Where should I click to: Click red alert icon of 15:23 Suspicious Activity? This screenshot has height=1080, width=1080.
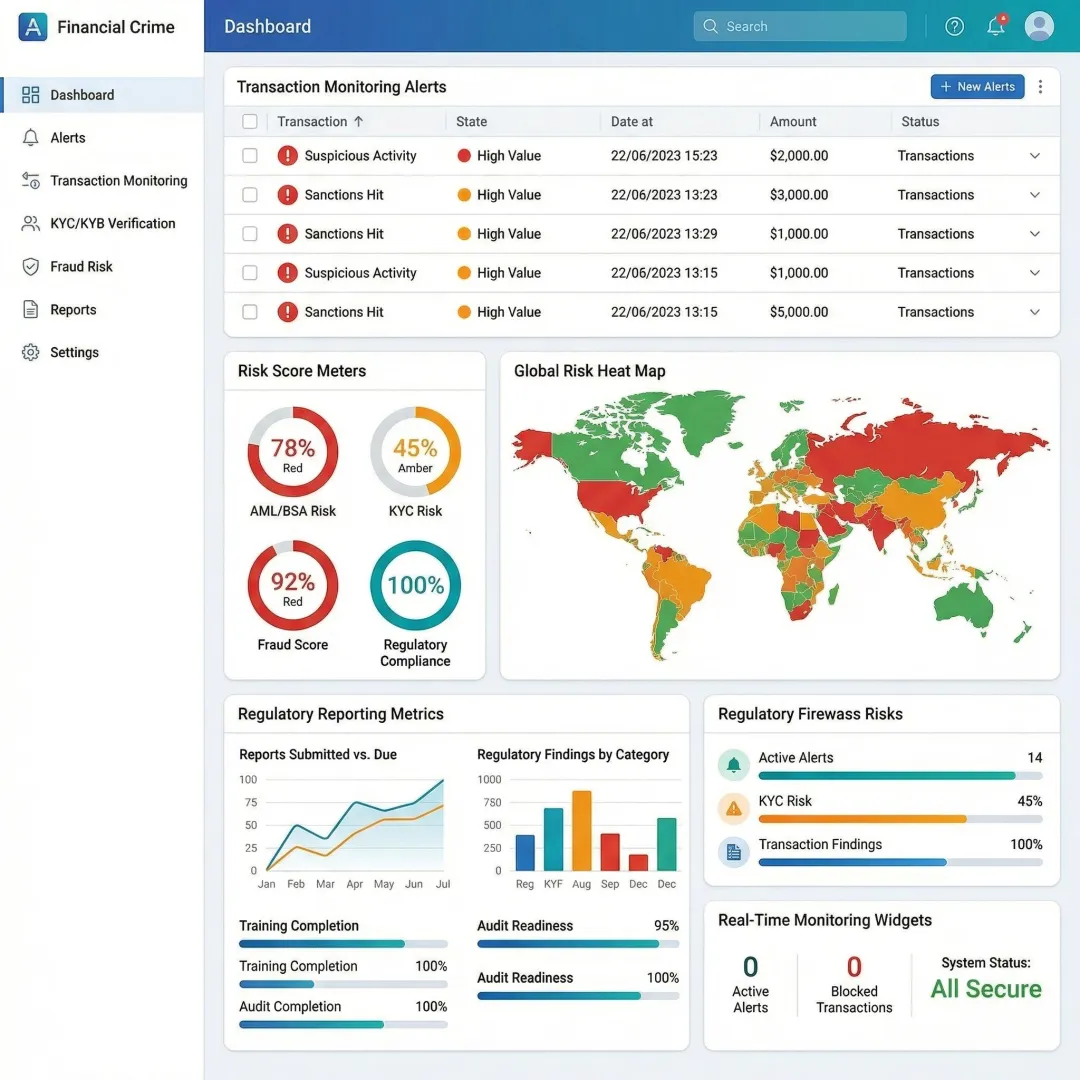point(287,156)
